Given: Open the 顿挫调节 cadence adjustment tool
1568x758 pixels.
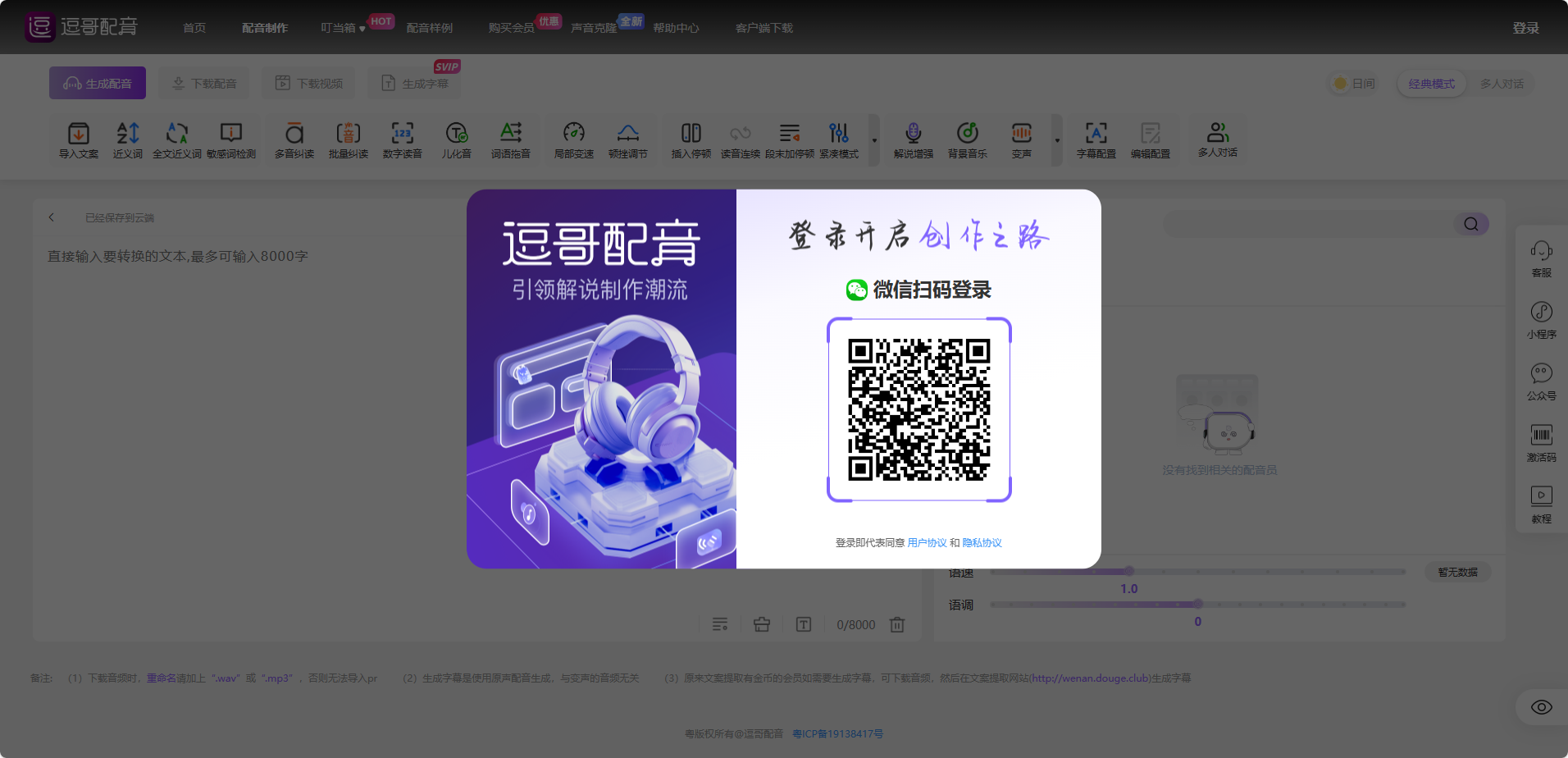Looking at the screenshot, I should [628, 139].
